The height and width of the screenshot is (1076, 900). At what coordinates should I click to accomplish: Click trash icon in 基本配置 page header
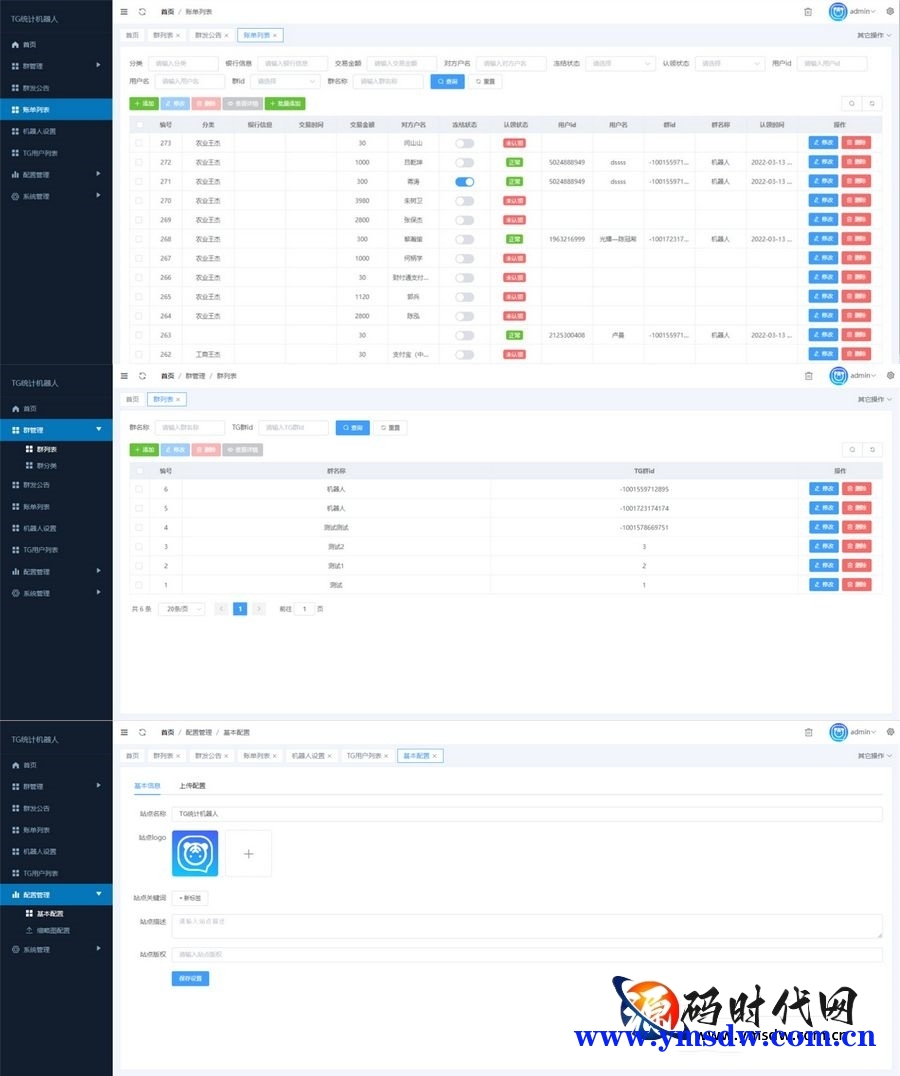(x=808, y=732)
